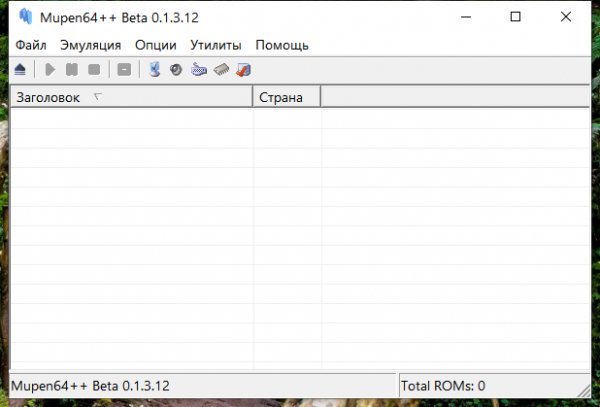
Task: Open video plugin settings icon
Action: point(154,70)
